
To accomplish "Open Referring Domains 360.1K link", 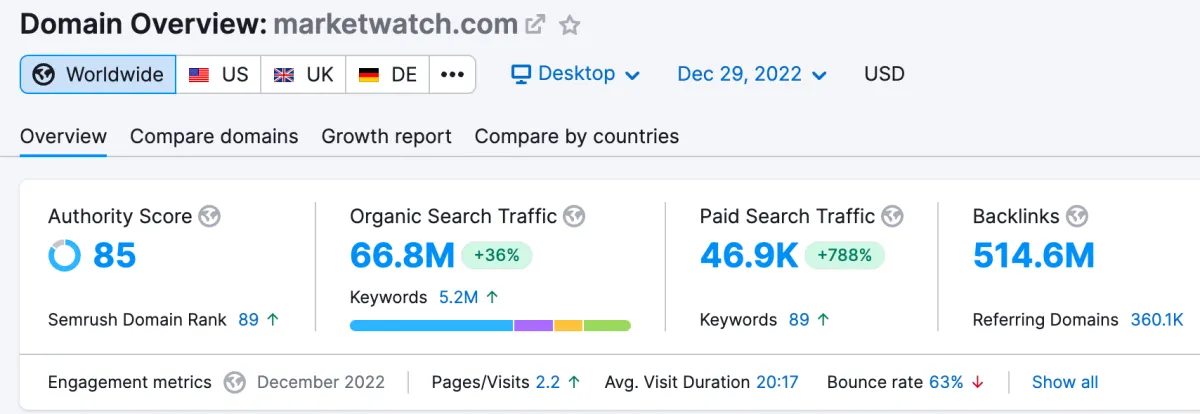I will pos(1157,320).
